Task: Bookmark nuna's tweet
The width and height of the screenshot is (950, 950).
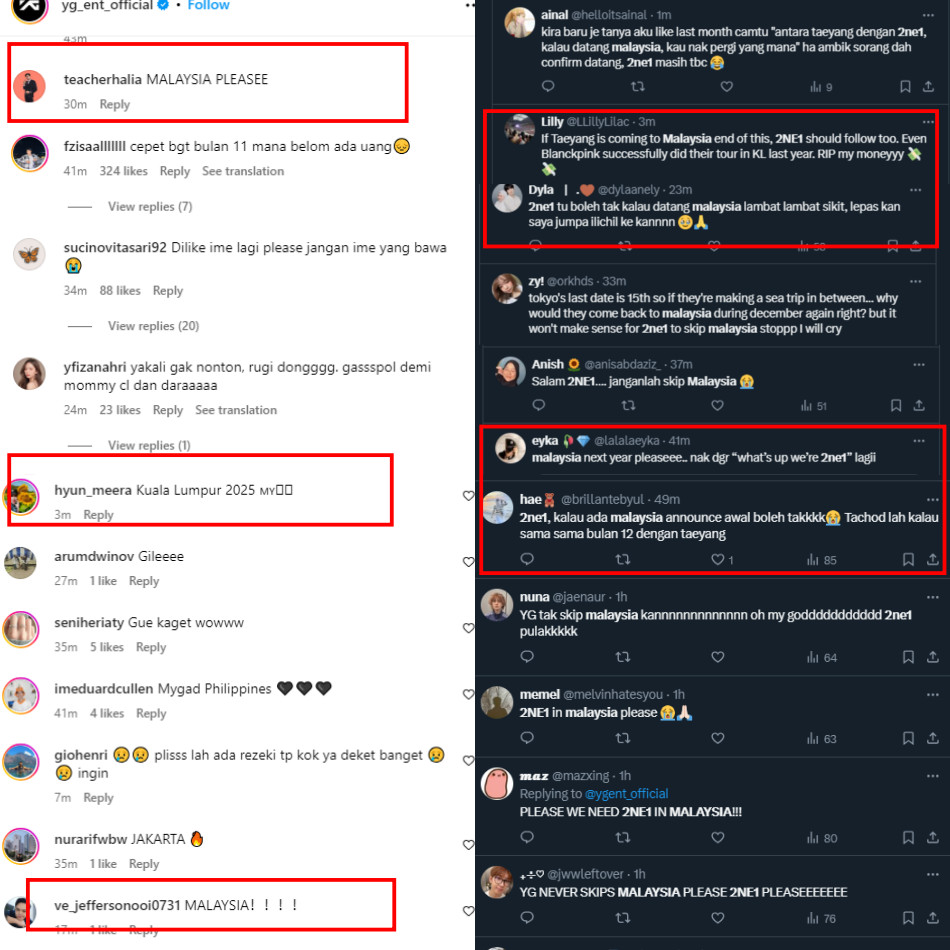Action: 908,657
